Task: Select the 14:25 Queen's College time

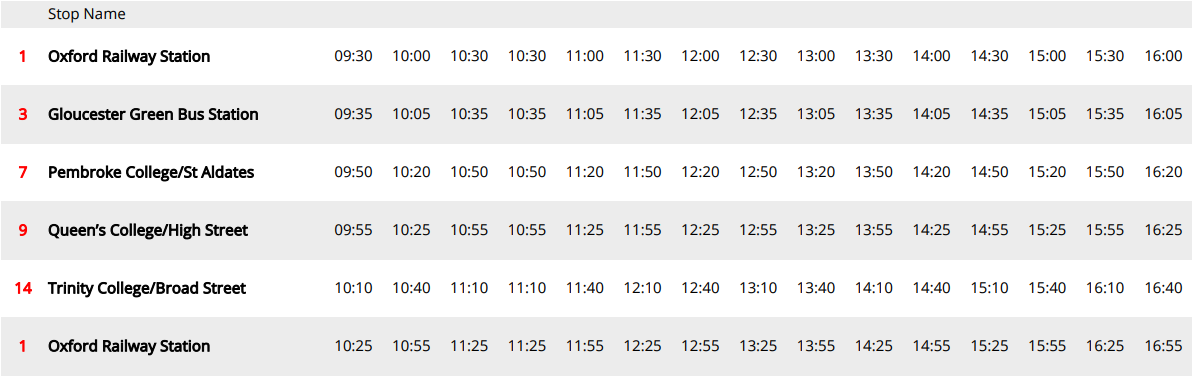Action: pyautogui.click(x=932, y=230)
